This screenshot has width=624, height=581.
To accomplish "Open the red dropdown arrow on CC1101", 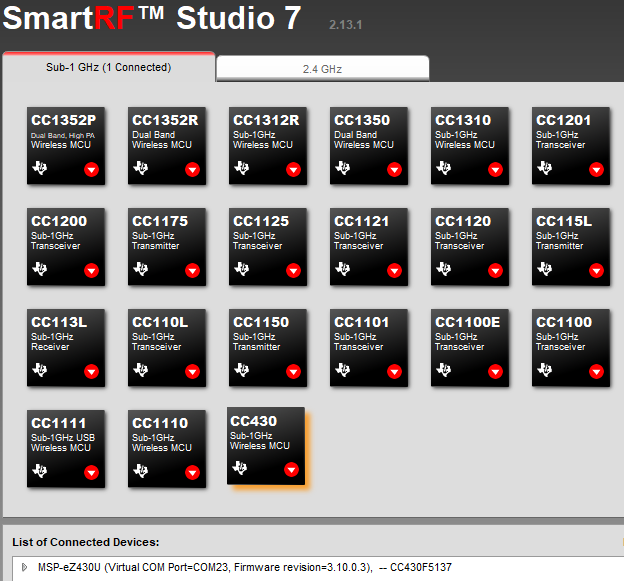I will (x=394, y=372).
